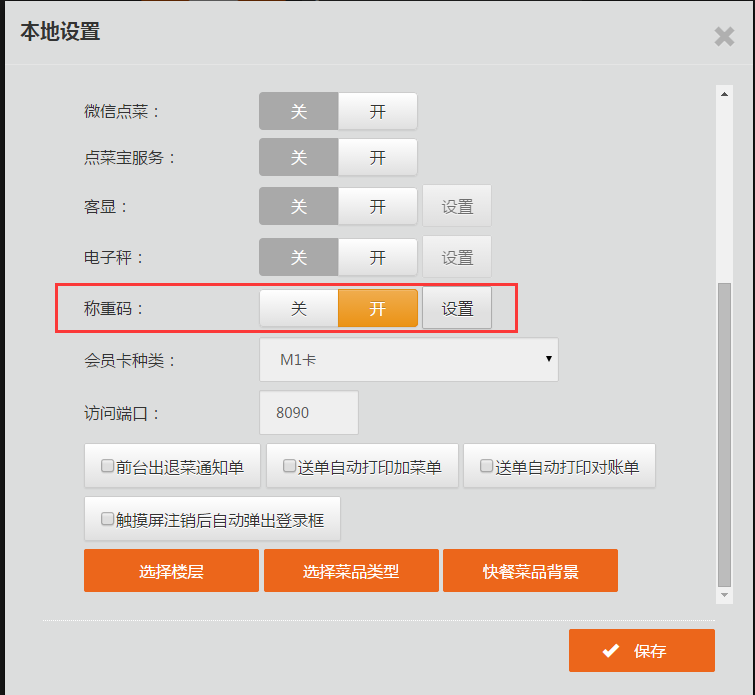Set 点菜宝服务 to 关
The image size is (755, 695).
coord(299,157)
